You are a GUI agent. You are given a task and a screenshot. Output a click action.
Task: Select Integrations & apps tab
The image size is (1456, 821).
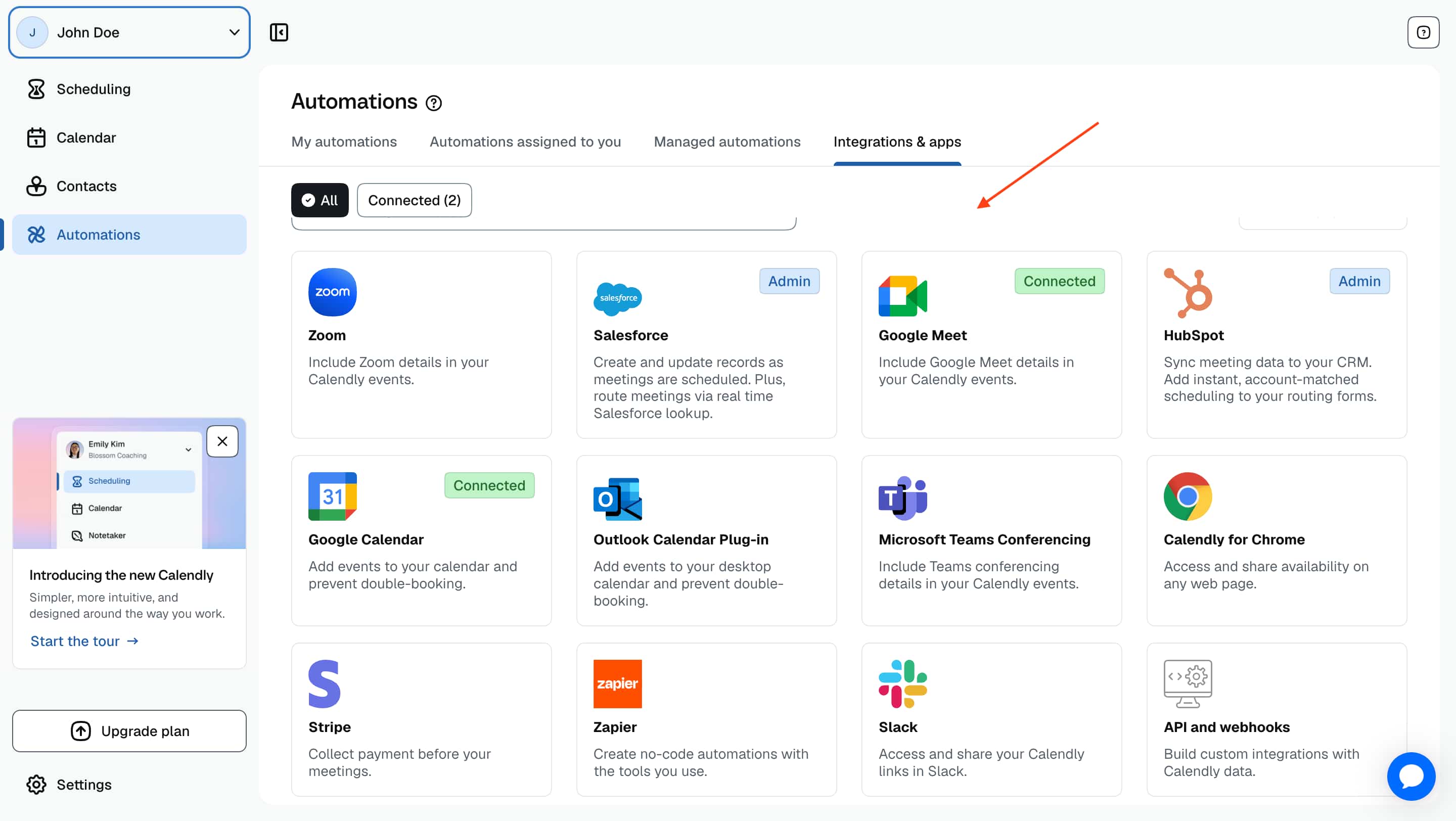coord(897,141)
